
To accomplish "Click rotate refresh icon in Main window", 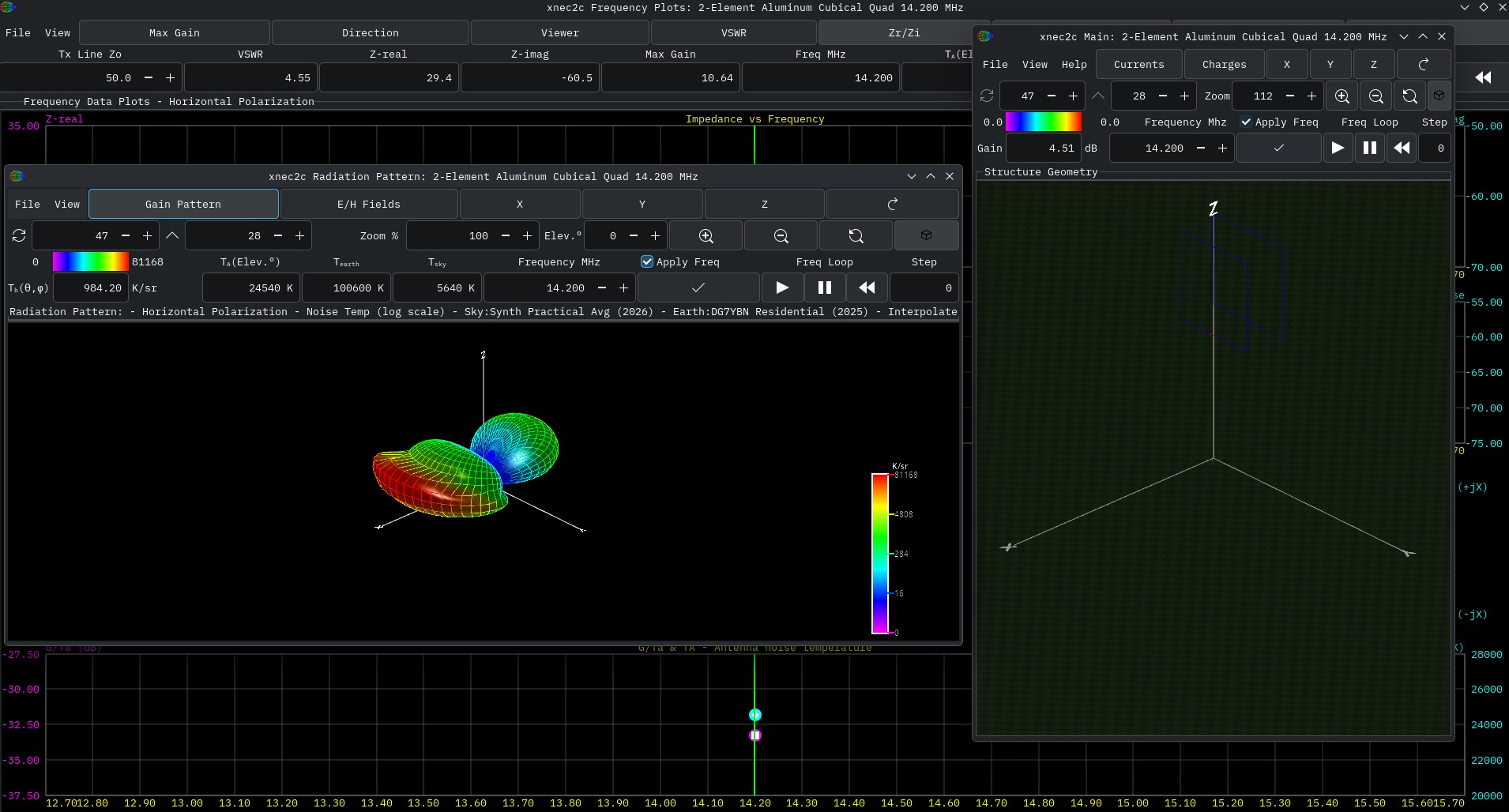I will pos(987,96).
